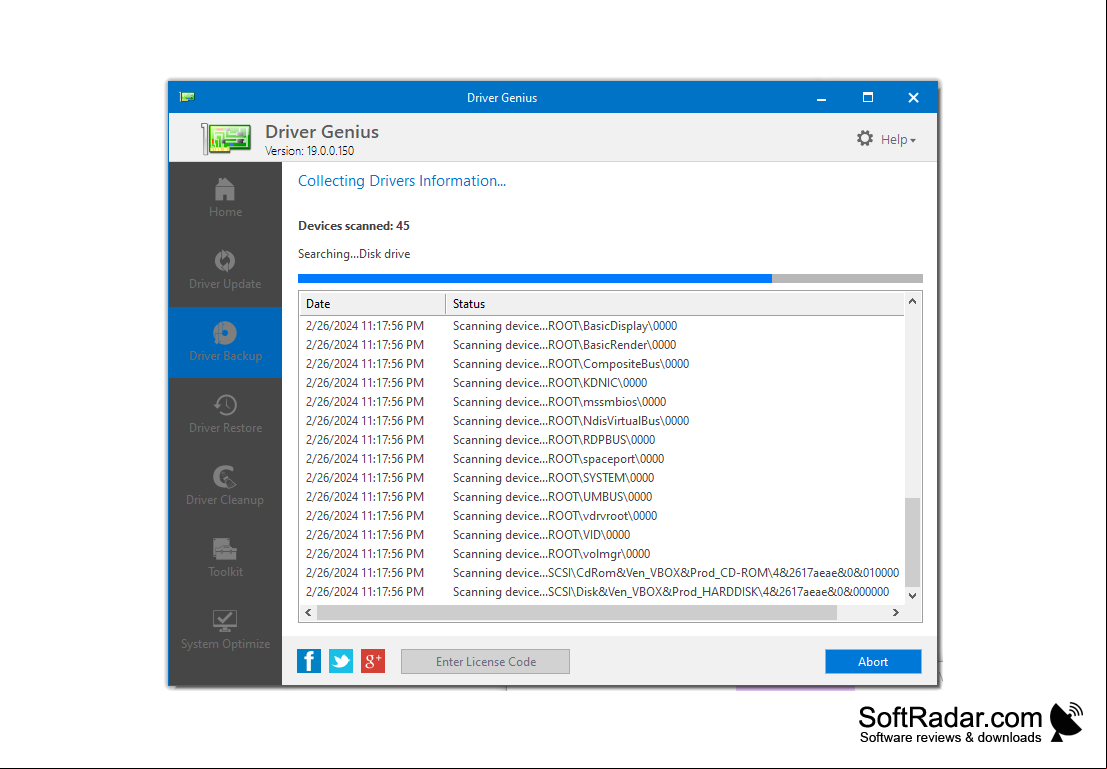1107x769 pixels.
Task: Select the ROOT\mssmbios\0000 log row
Action: [602, 402]
